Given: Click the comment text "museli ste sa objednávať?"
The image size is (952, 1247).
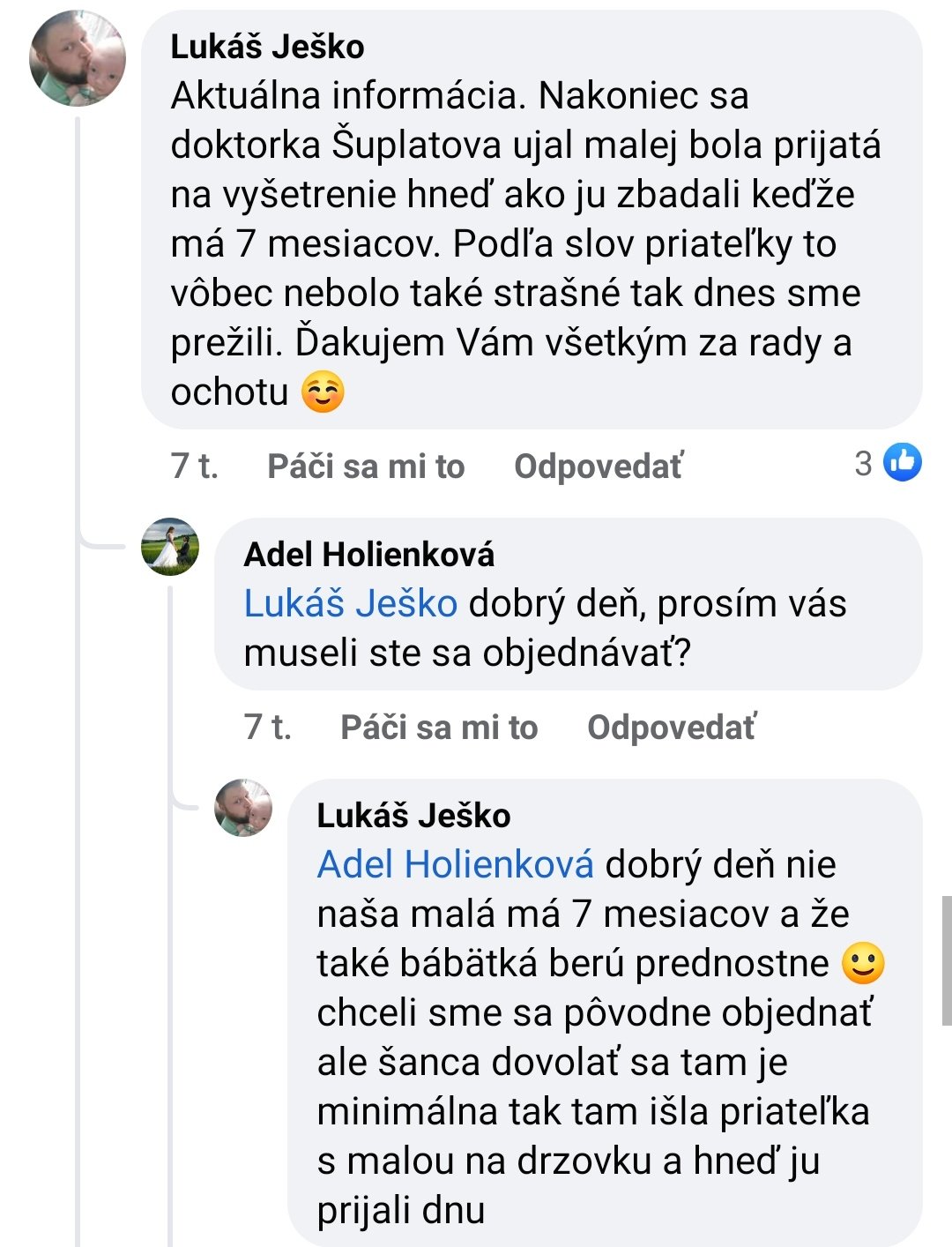Looking at the screenshot, I should [467, 653].
